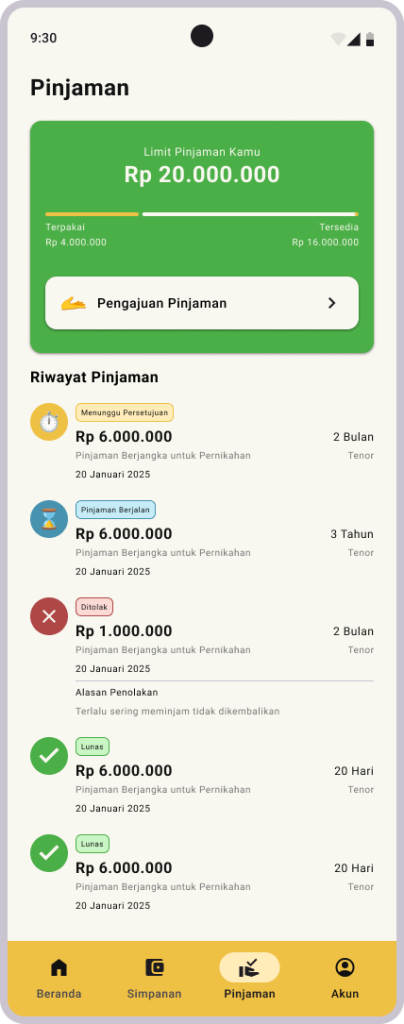Expand Pengajuan Pinjaman using the chevron arrow
Image resolution: width=404 pixels, height=1024 pixels.
tap(332, 303)
